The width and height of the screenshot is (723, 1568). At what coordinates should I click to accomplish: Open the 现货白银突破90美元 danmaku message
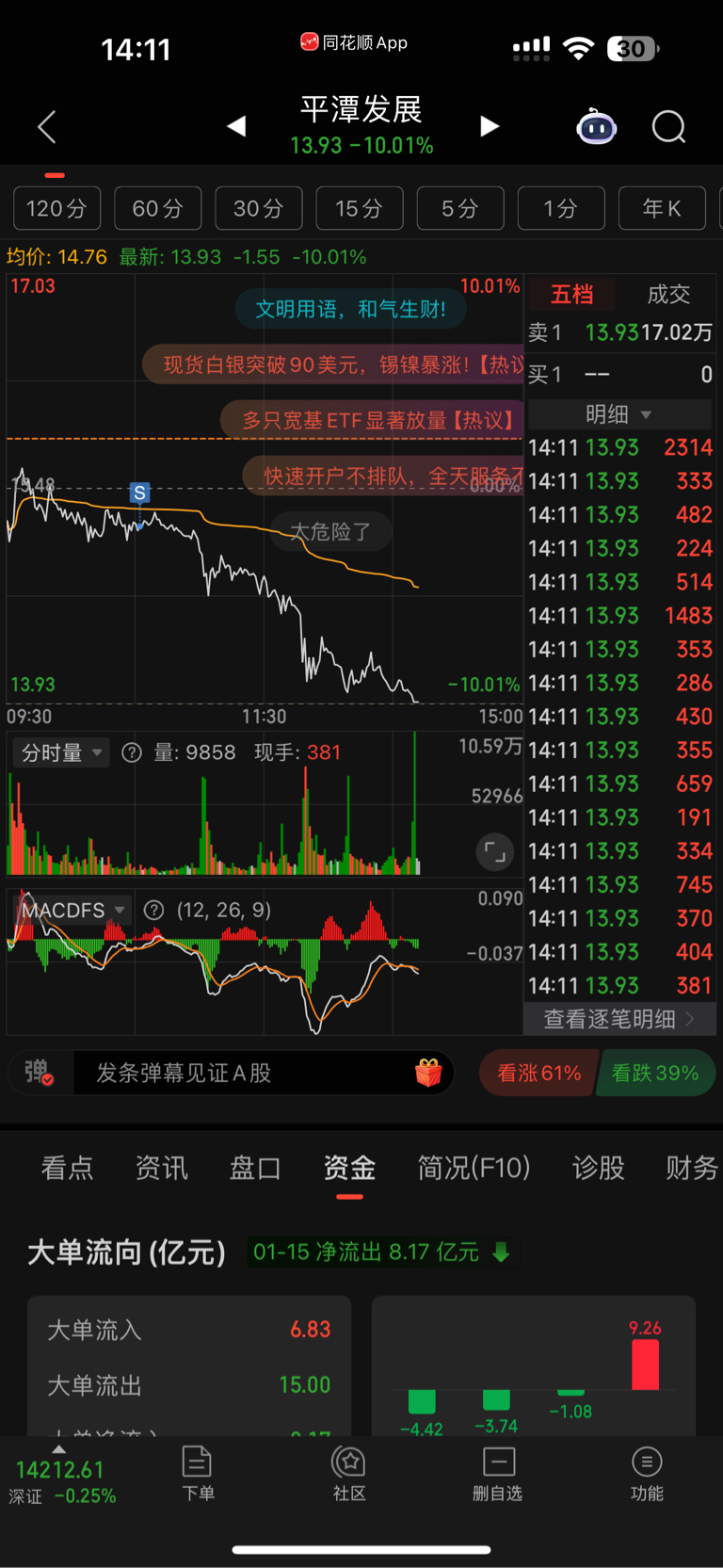pos(334,364)
